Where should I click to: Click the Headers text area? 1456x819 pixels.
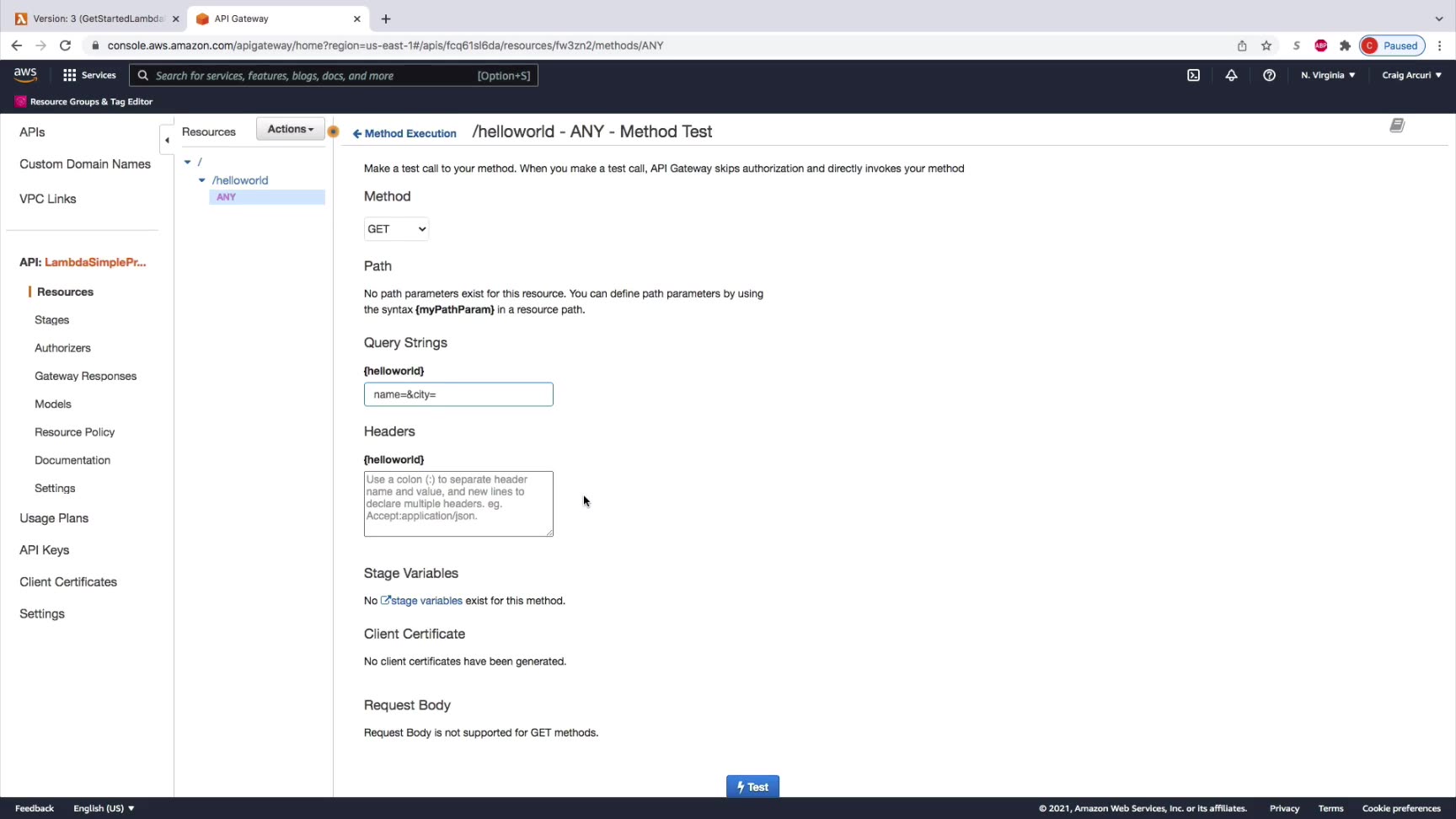[x=458, y=504]
